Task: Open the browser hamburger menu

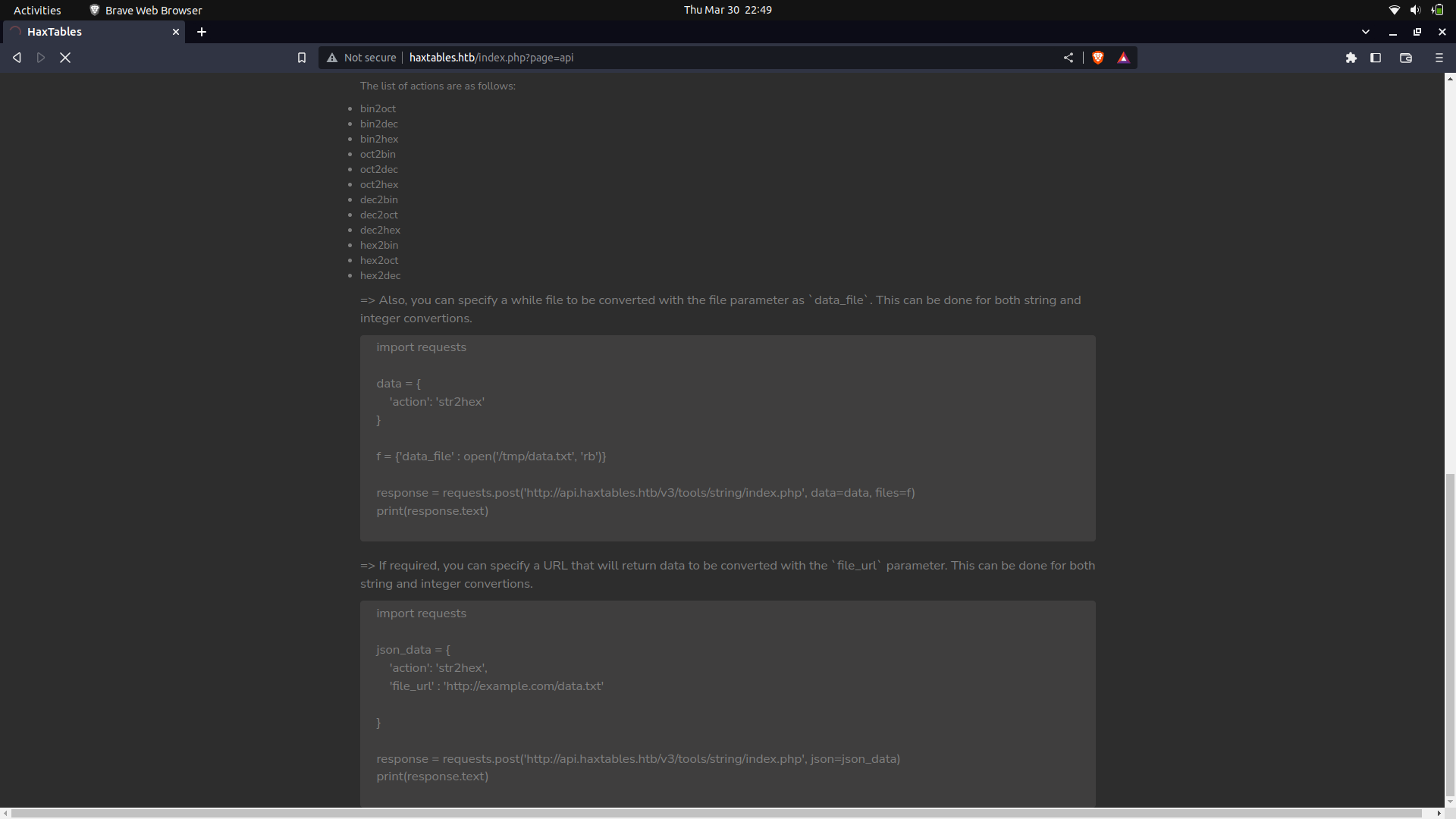Action: [1438, 58]
